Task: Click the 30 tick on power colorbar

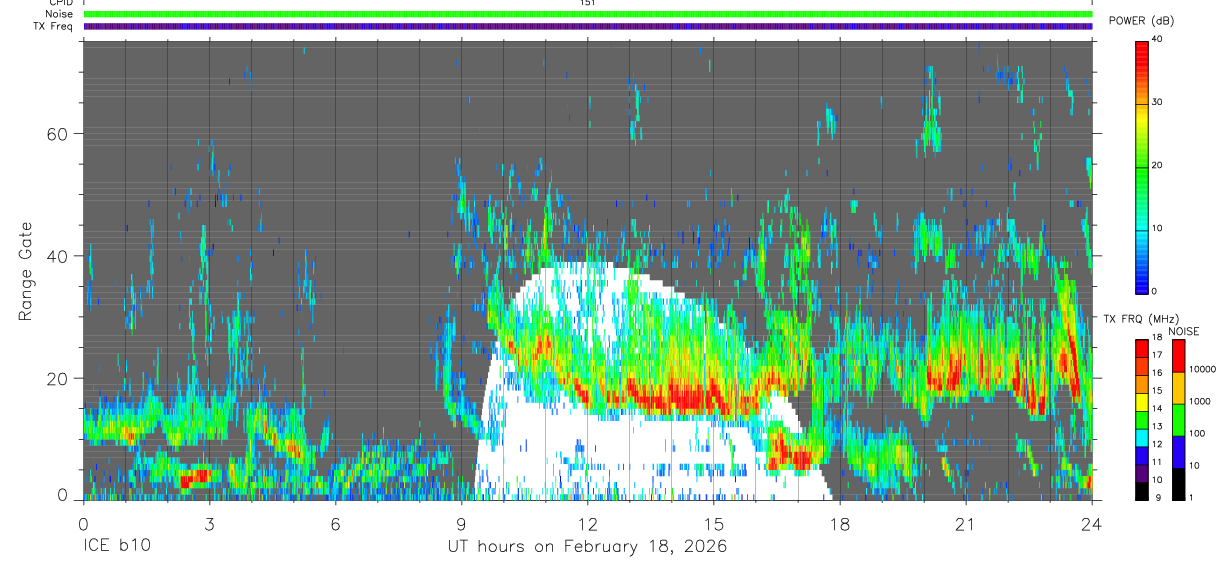Action: coord(1155,102)
